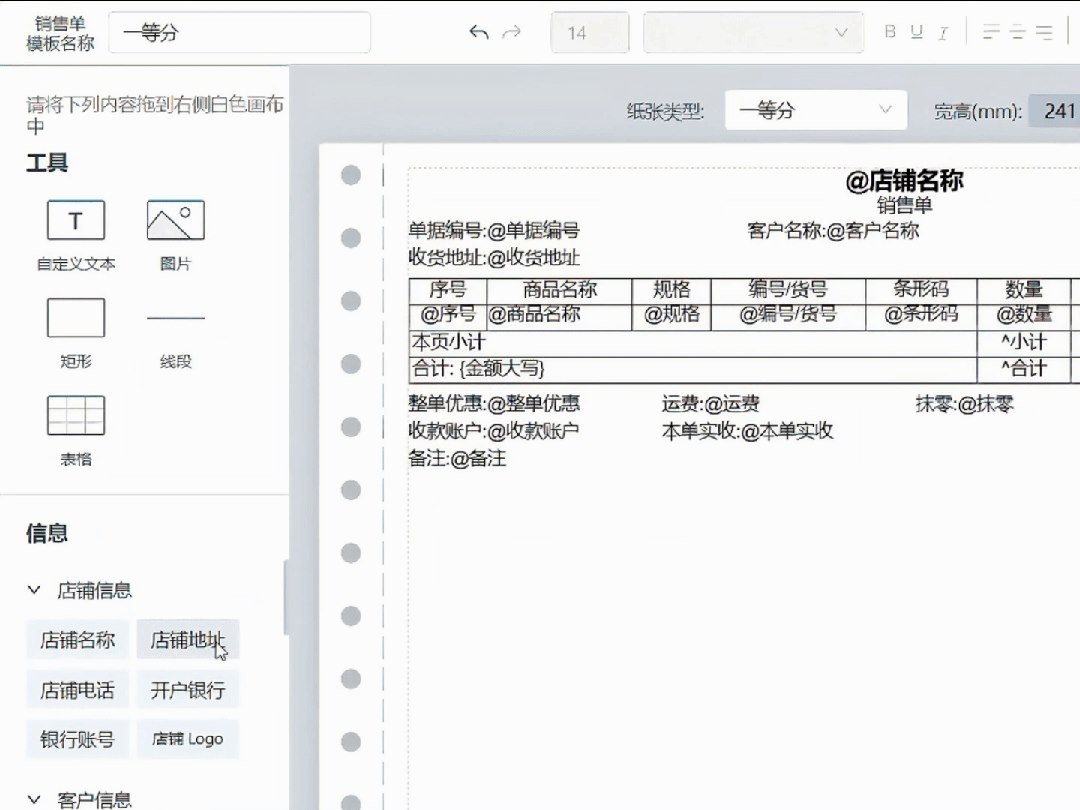Select the 销售单 subtitle on canvas
The image size is (1080, 810).
[904, 205]
